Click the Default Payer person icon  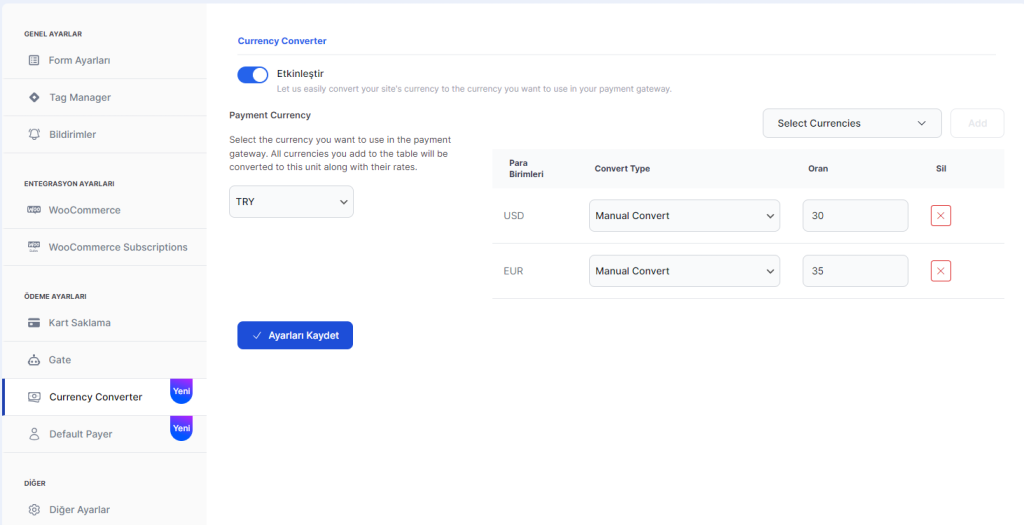tap(34, 434)
